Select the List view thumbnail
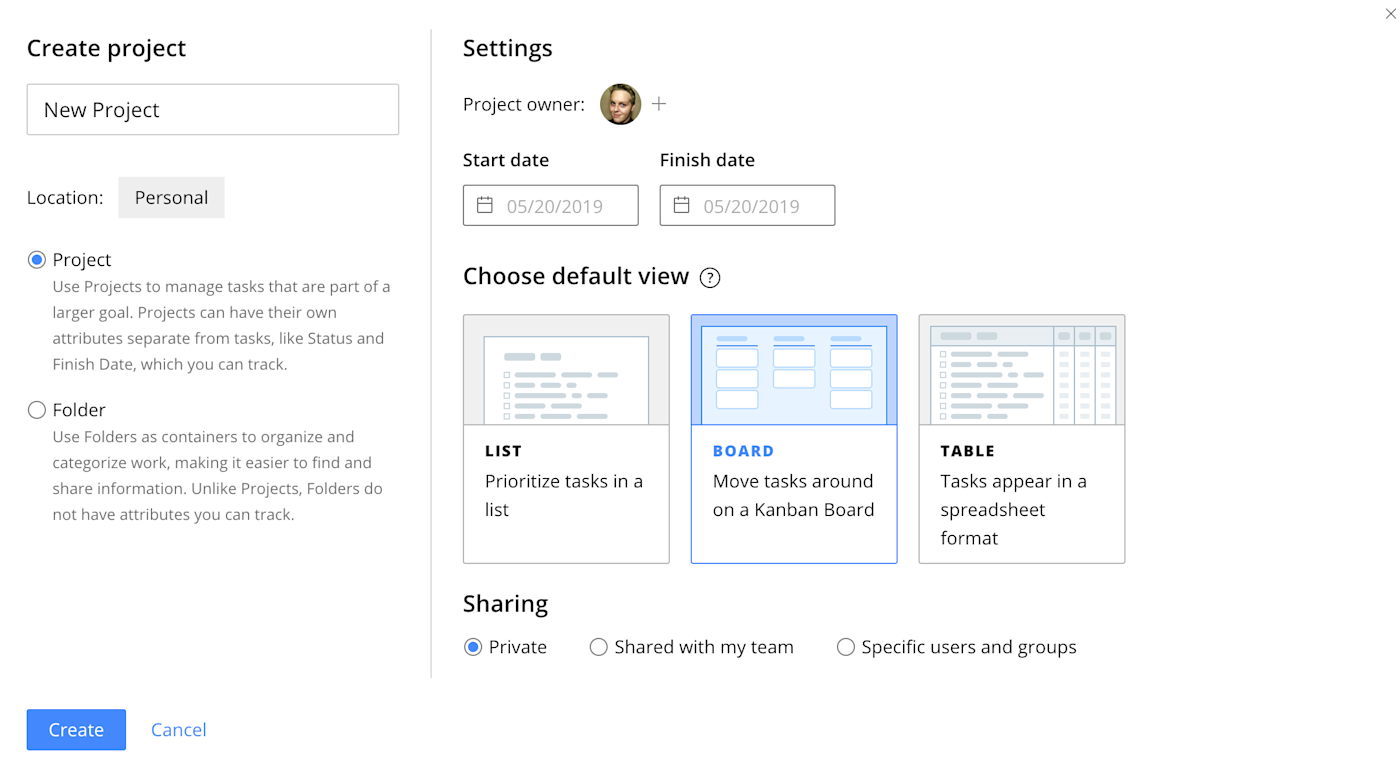Screen dimensions: 1400x779 566,370
